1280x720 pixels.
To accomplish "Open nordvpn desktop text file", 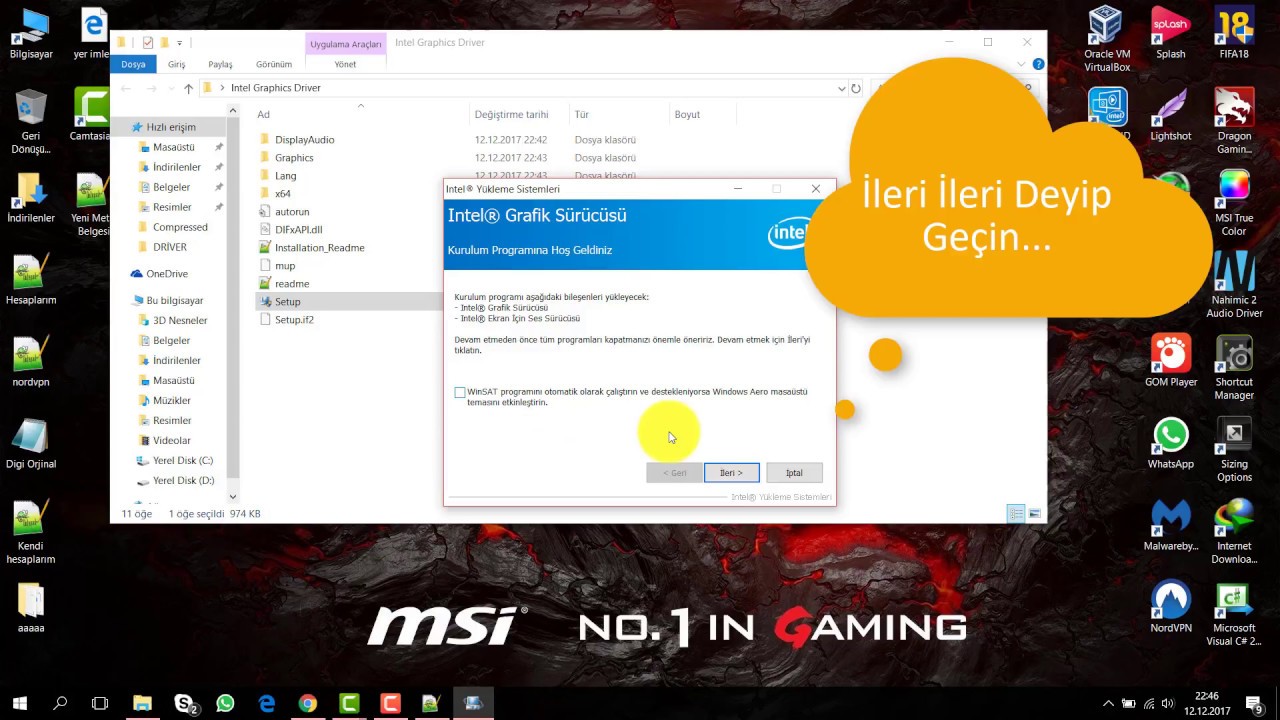I will point(31,362).
